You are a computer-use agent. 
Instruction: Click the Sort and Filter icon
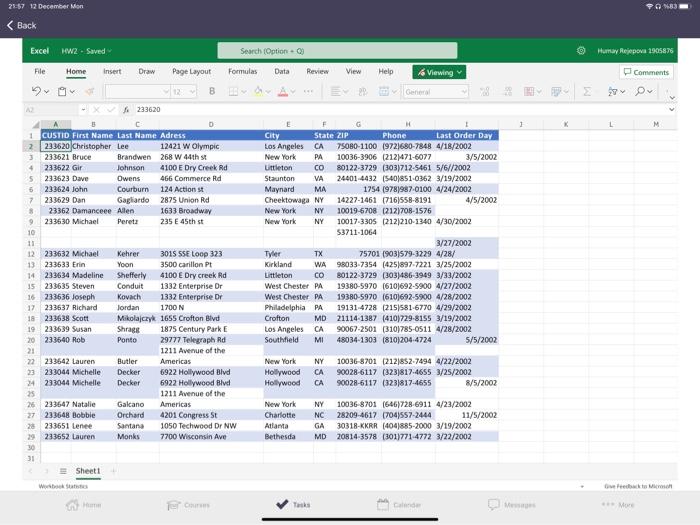click(x=612, y=92)
